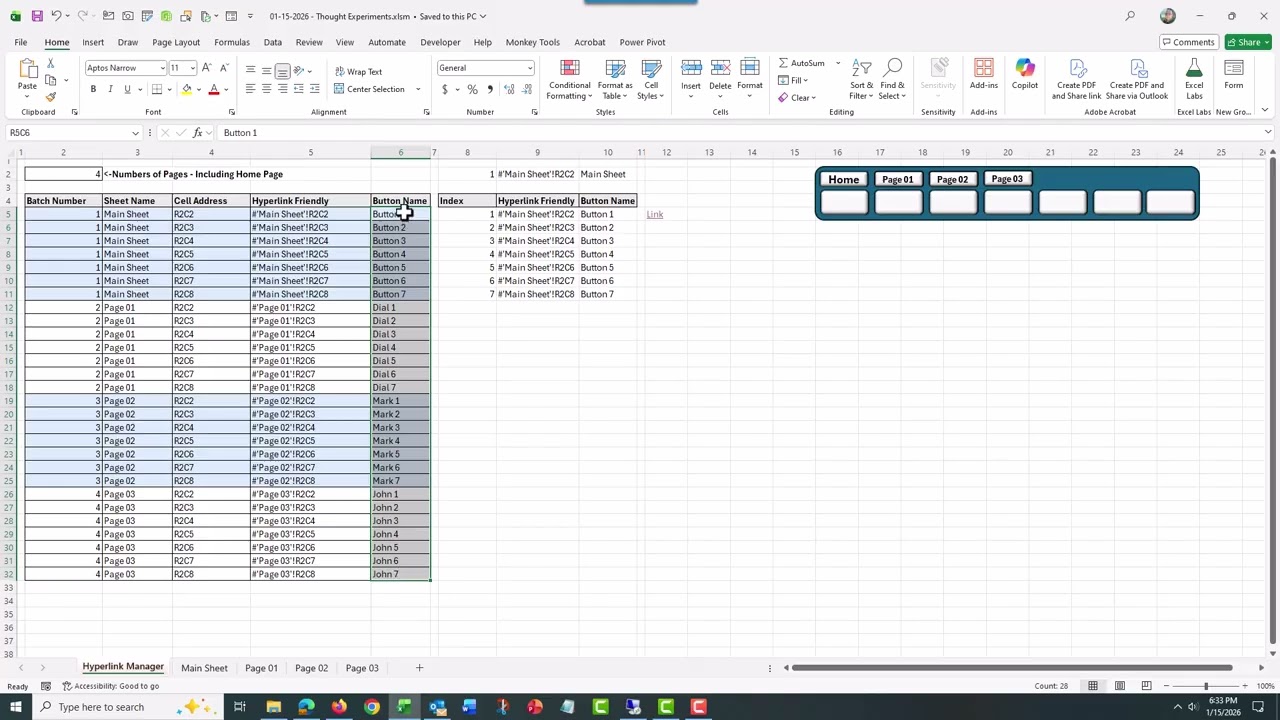Click the Accounting dollar format icon

pos(445,89)
